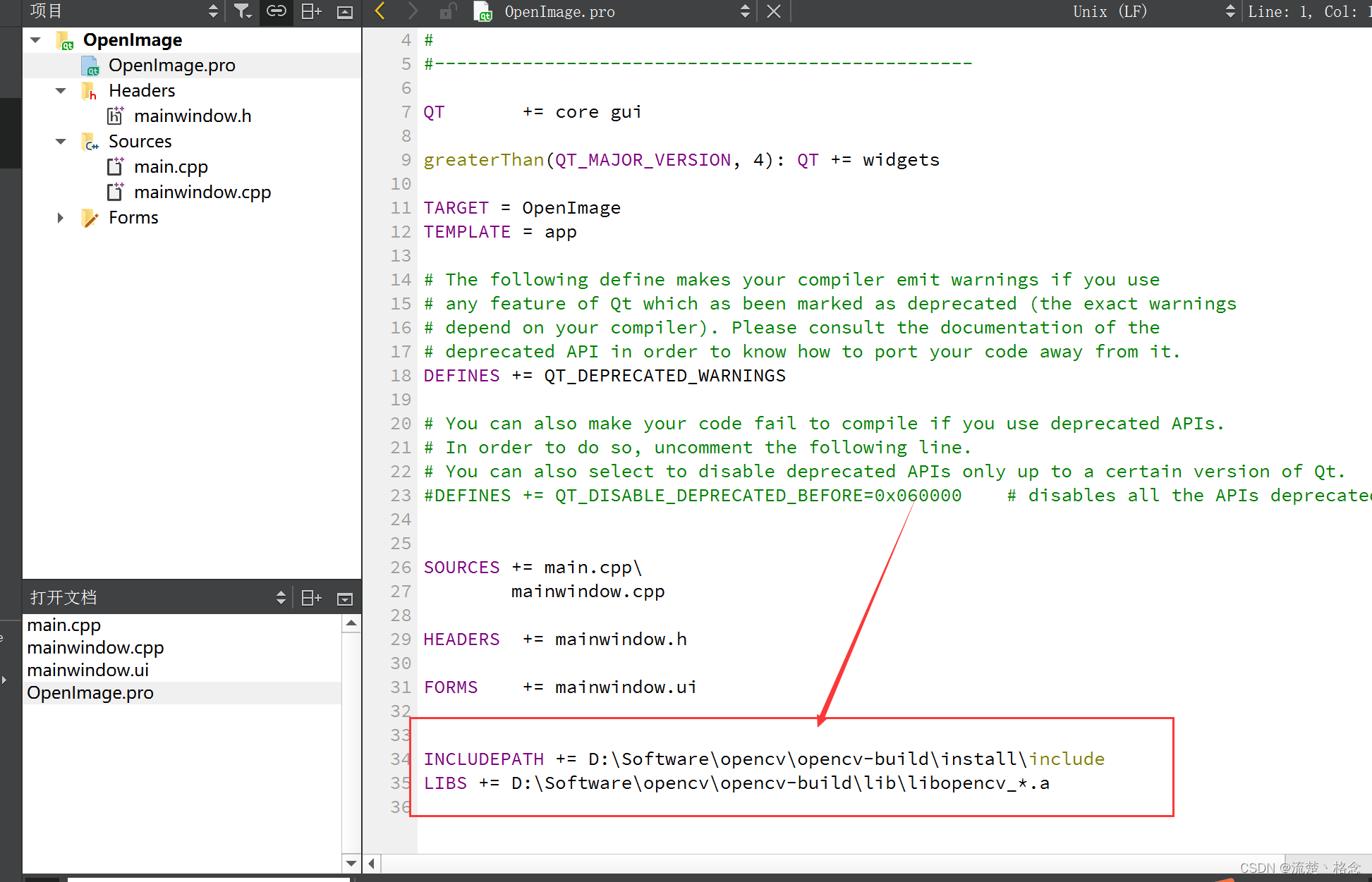
Task: Collapse the Headers folder
Action: (x=61, y=91)
